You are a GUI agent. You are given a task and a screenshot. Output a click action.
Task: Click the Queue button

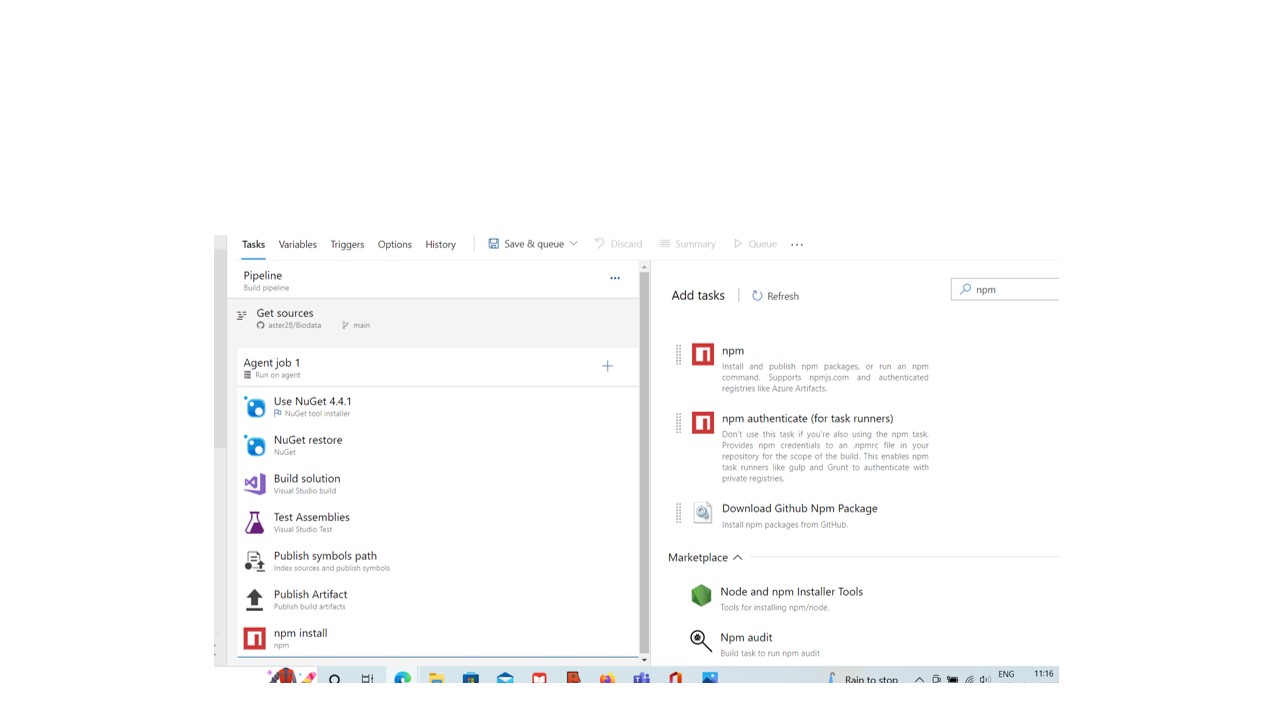[755, 244]
